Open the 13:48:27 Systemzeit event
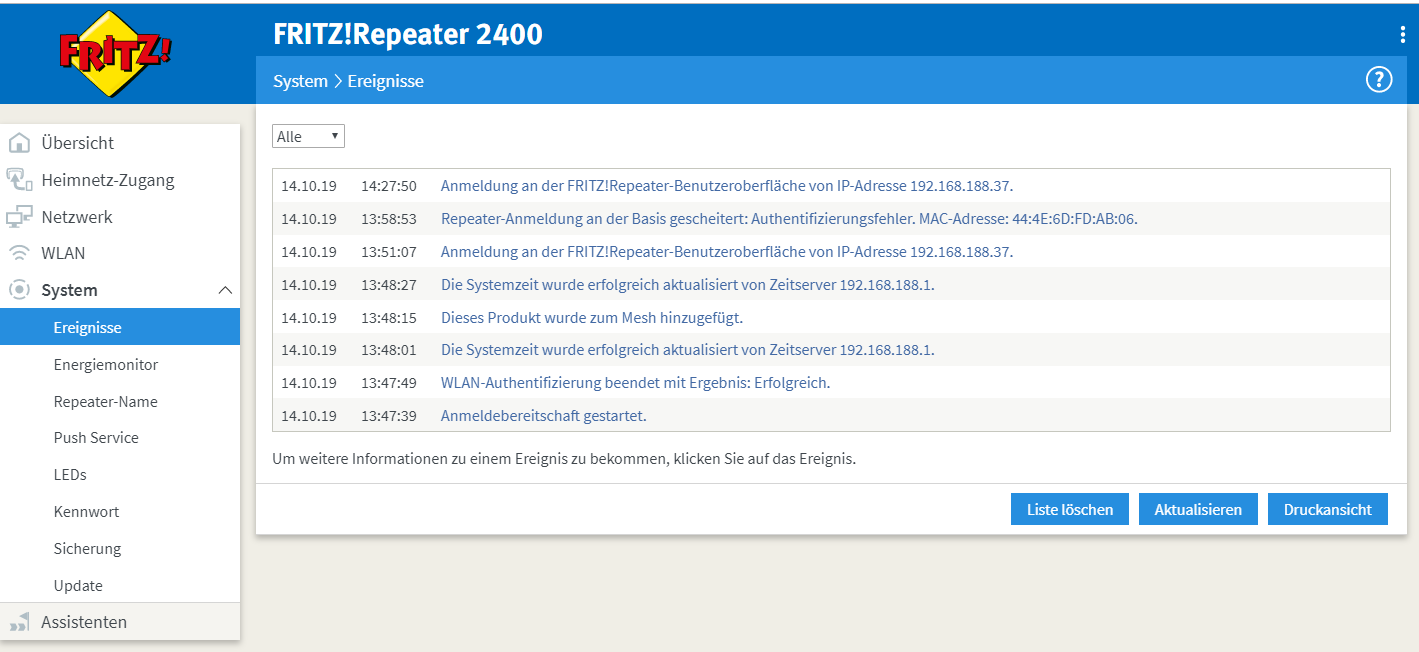Screen dimensions: 1419x652 tap(688, 285)
